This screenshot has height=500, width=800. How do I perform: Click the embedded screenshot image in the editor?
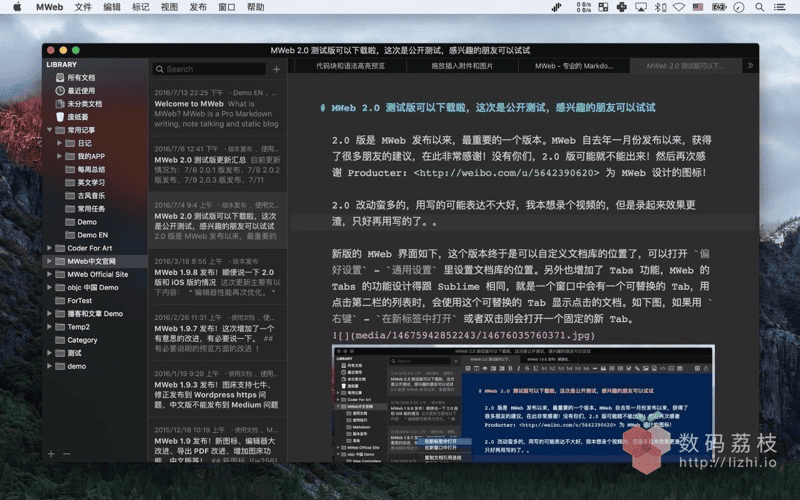523,403
